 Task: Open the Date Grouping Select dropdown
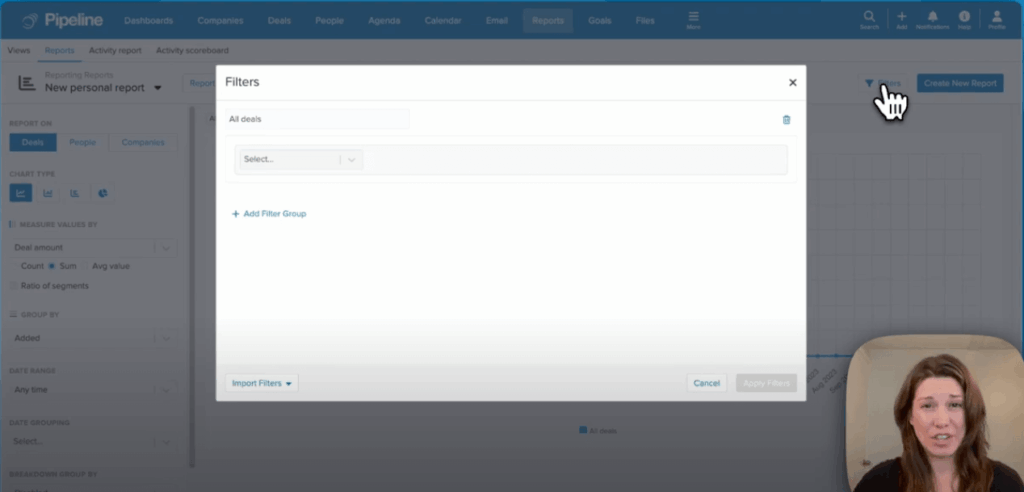pyautogui.click(x=93, y=441)
